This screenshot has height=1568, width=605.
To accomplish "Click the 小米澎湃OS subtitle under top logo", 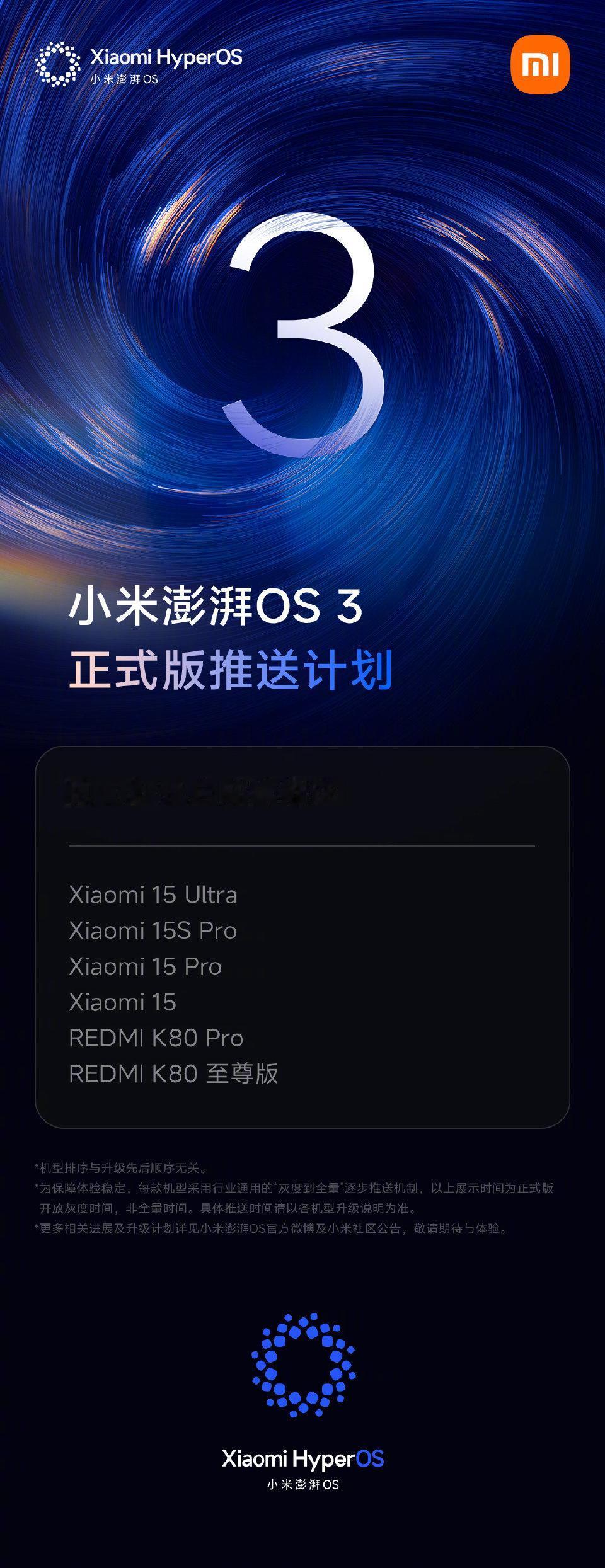I will click(124, 79).
